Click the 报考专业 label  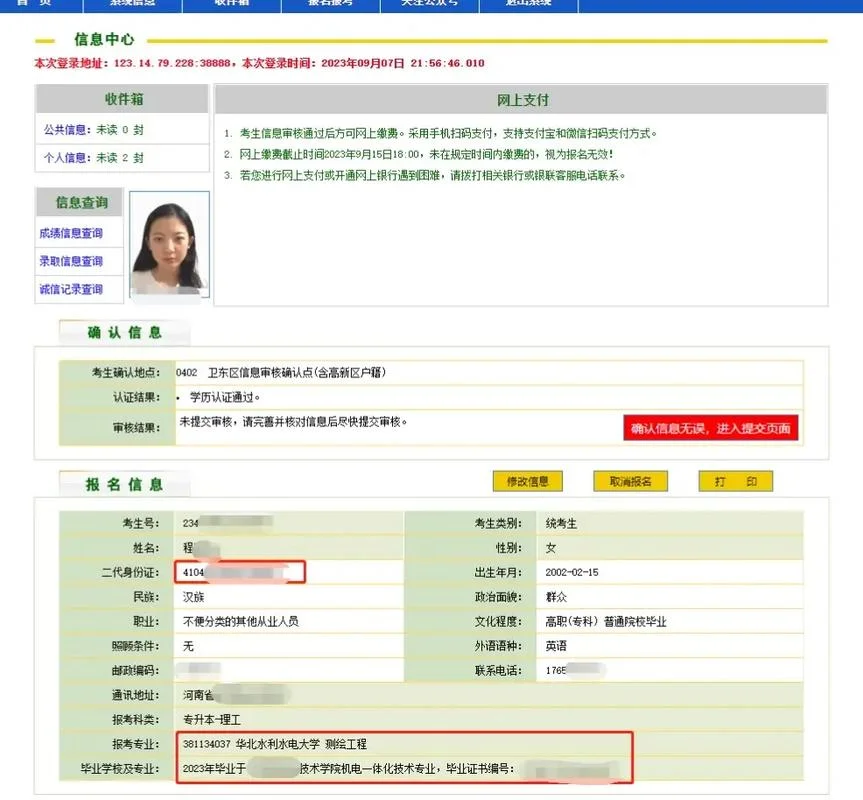(135, 744)
